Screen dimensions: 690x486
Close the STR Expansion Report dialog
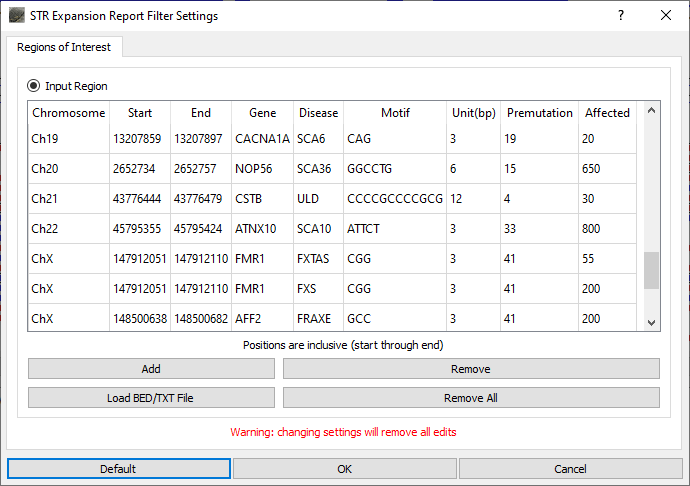tap(666, 15)
